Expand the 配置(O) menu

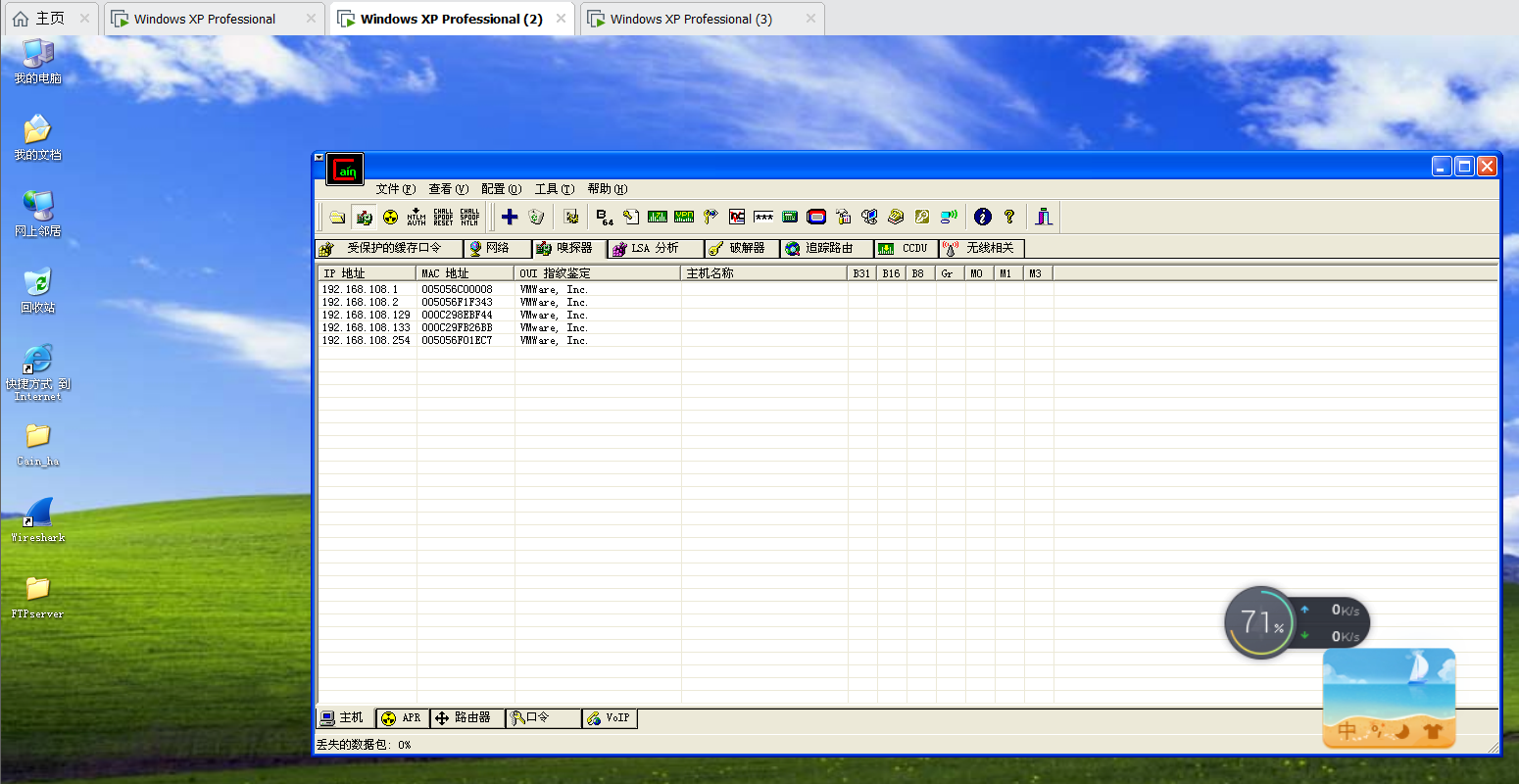pyautogui.click(x=501, y=189)
